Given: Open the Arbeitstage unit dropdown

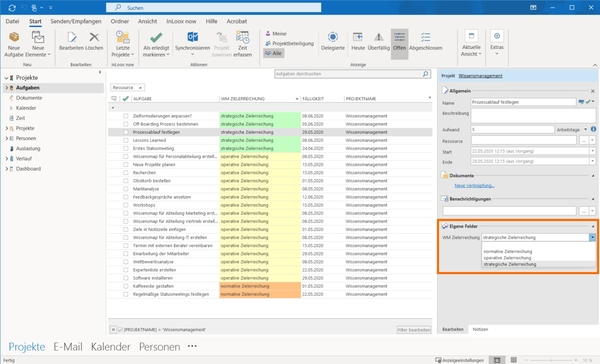Looking at the screenshot, I should click(x=585, y=130).
